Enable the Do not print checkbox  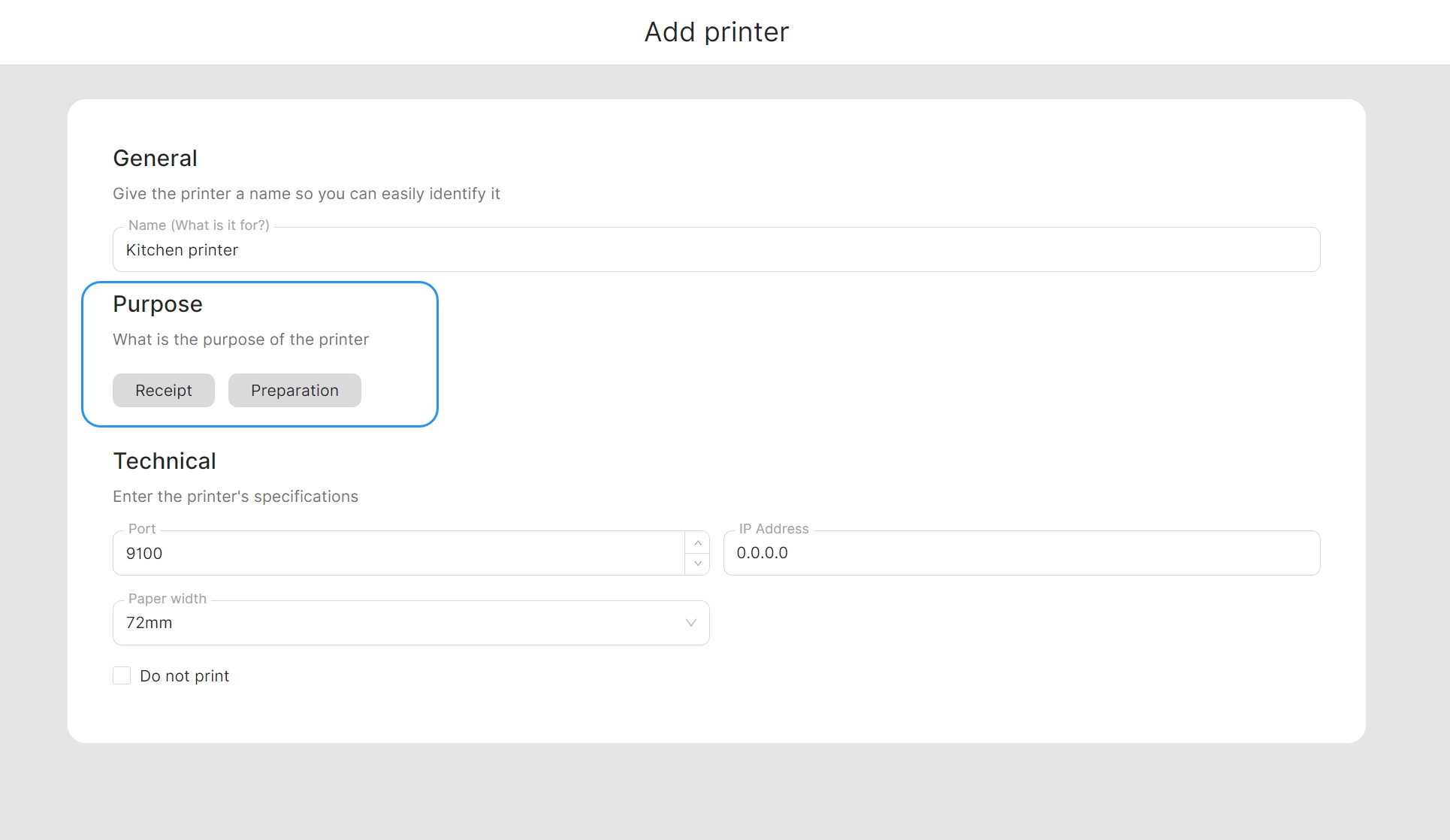pos(122,675)
